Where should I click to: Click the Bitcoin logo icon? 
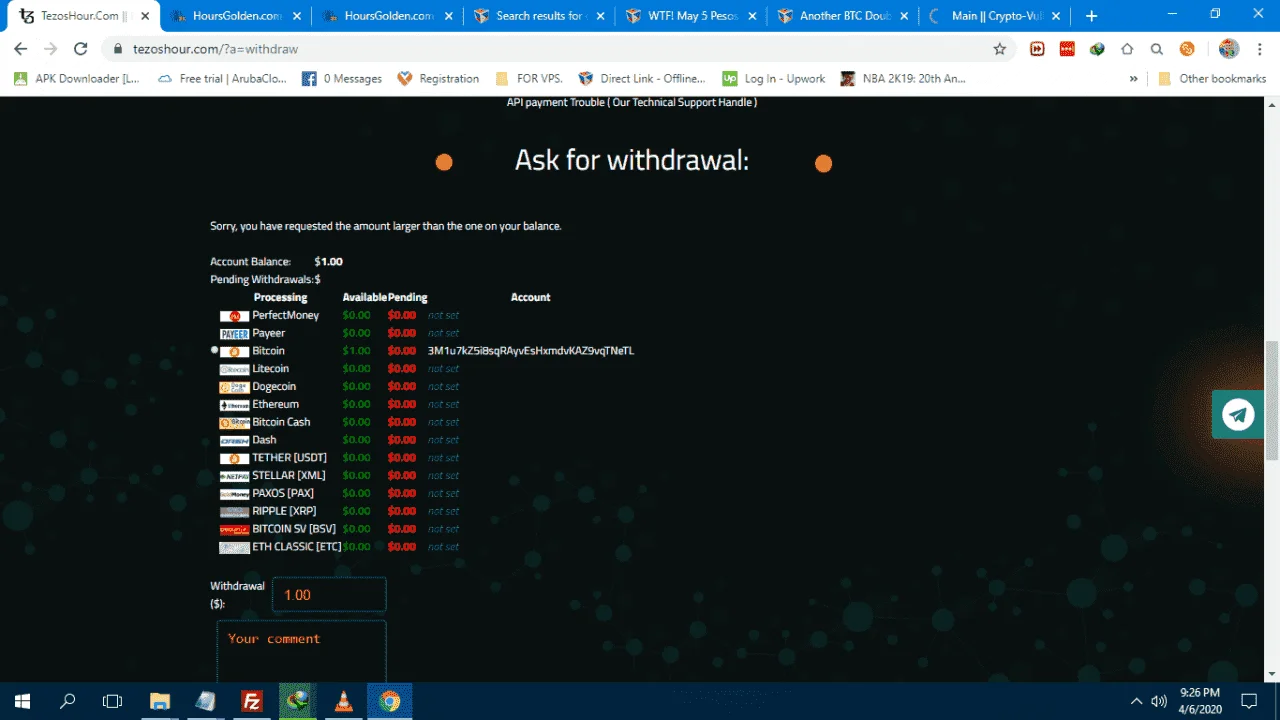click(234, 352)
